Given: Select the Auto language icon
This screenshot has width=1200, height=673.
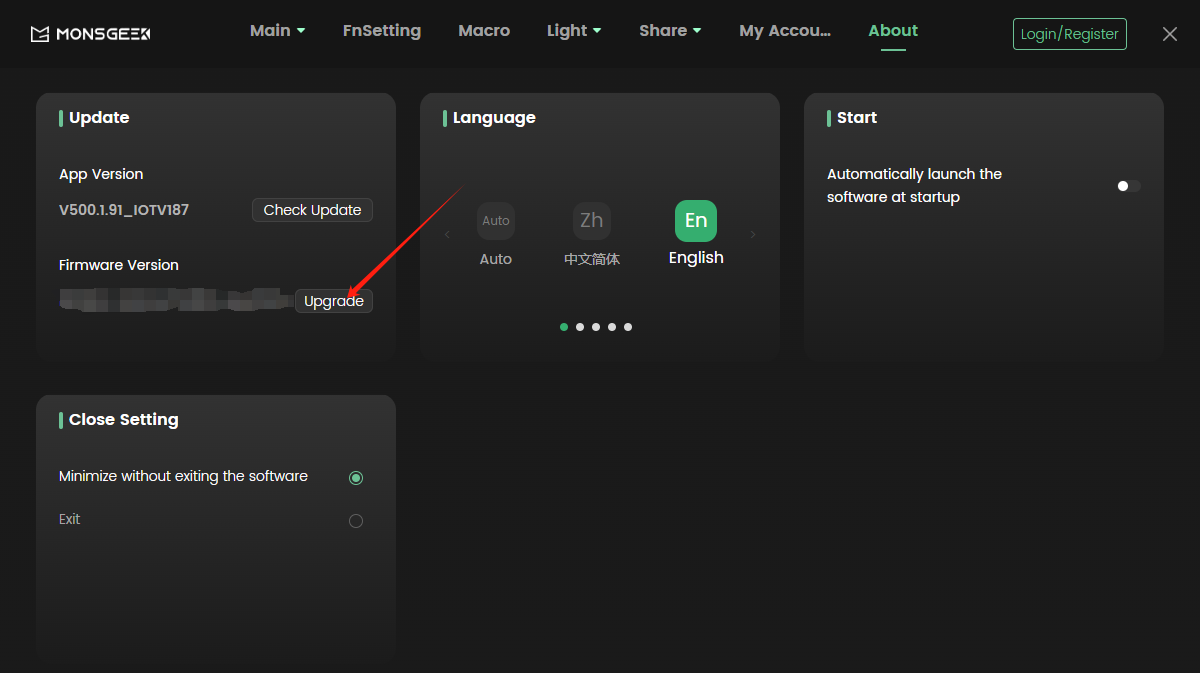Looking at the screenshot, I should coord(496,221).
